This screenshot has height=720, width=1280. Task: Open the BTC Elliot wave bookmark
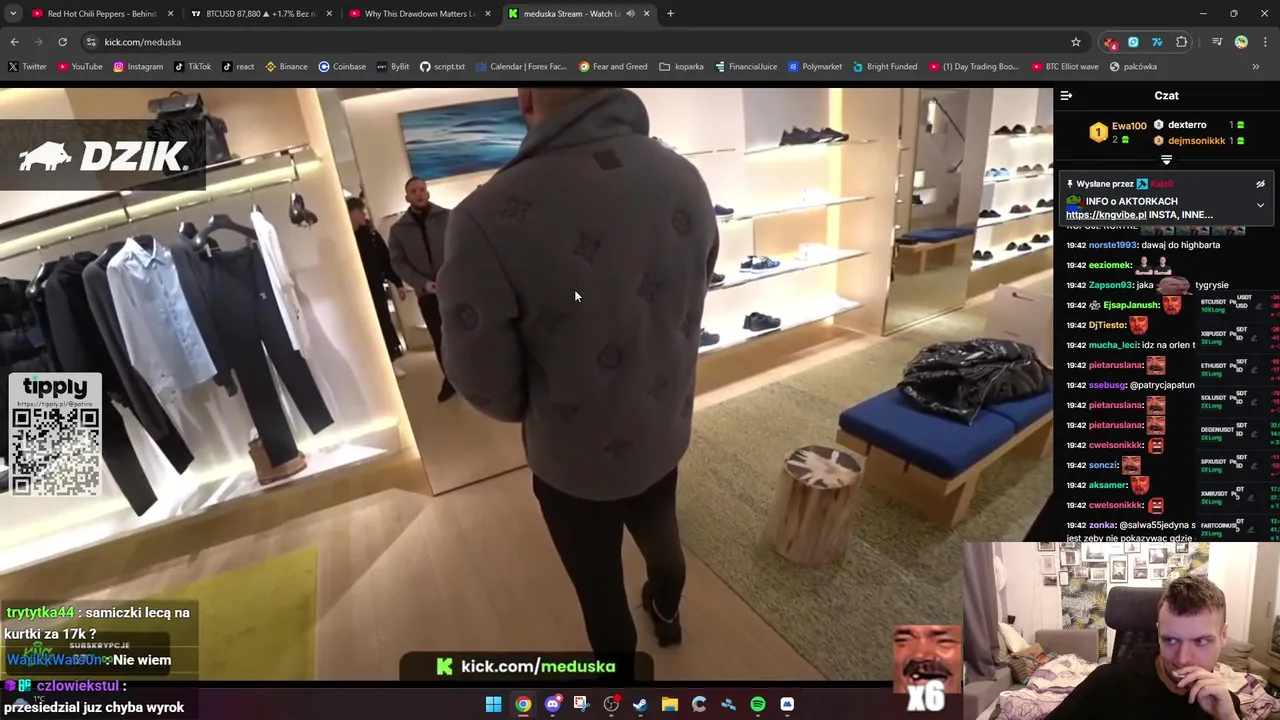[x=1064, y=67]
